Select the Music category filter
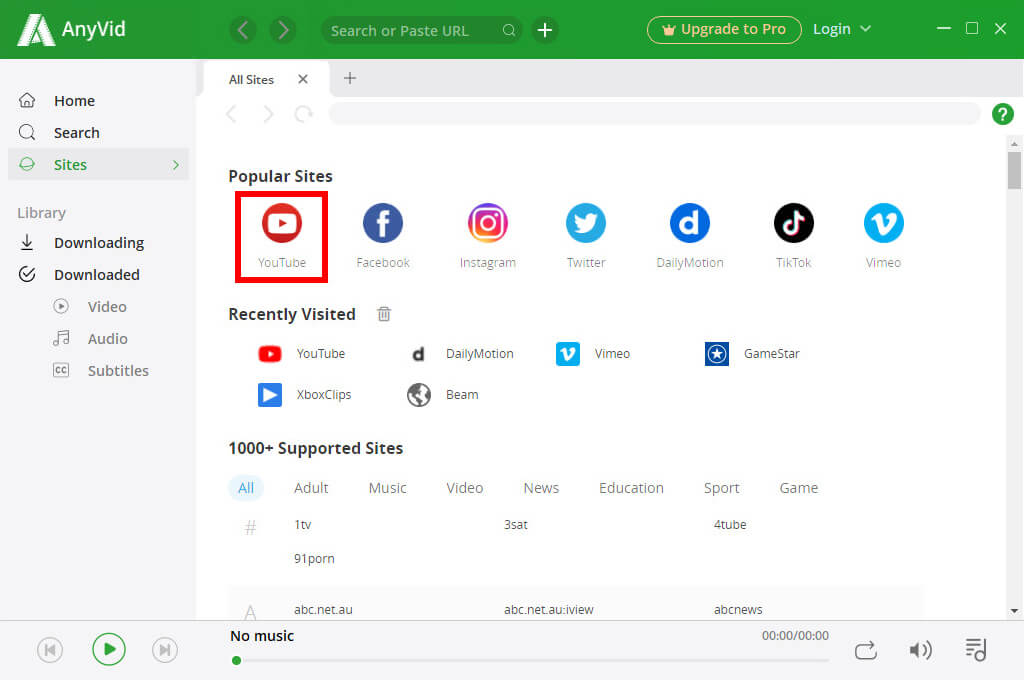Image resolution: width=1024 pixels, height=680 pixels. click(387, 488)
